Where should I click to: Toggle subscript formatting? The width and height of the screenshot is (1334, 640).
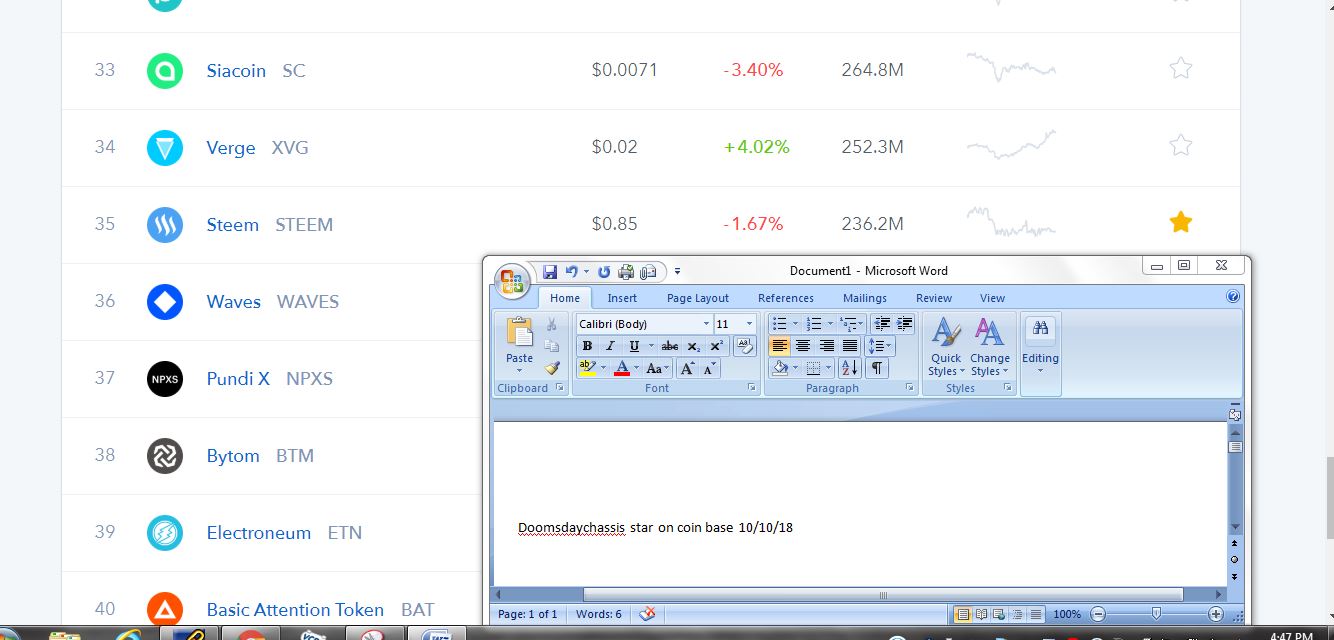tap(693, 346)
